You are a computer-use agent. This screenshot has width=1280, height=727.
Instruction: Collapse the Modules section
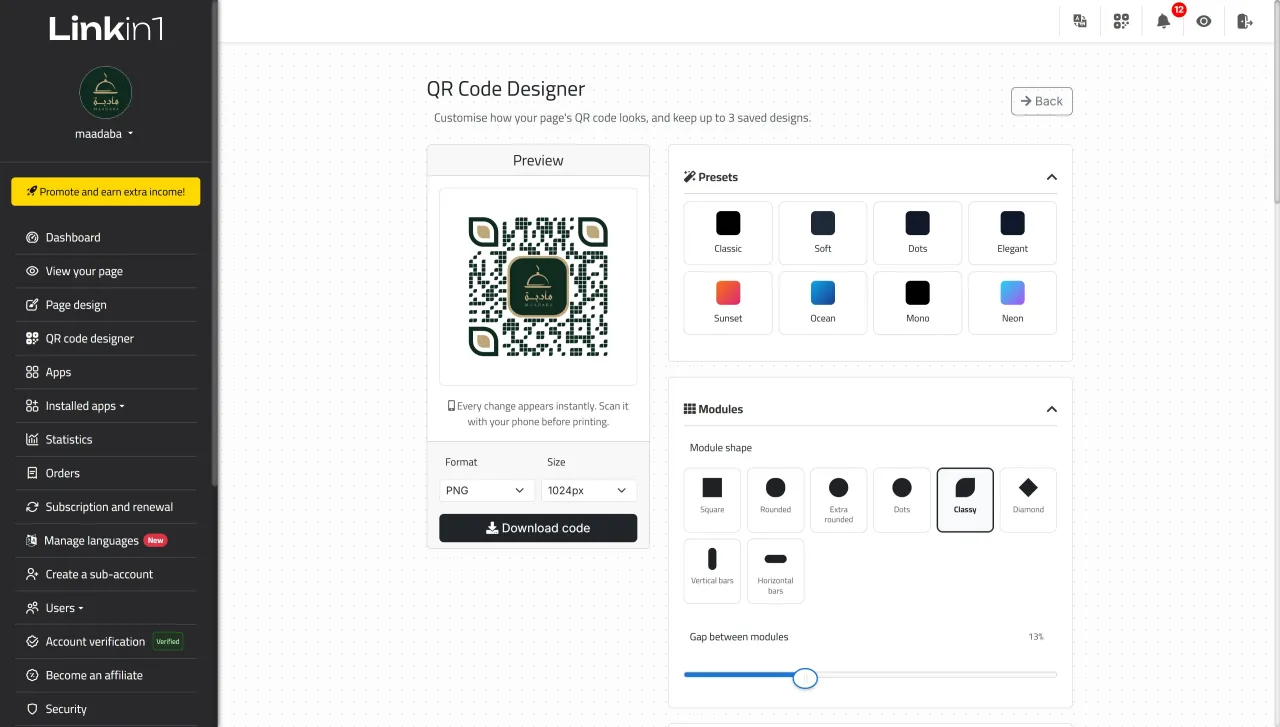click(x=1051, y=409)
